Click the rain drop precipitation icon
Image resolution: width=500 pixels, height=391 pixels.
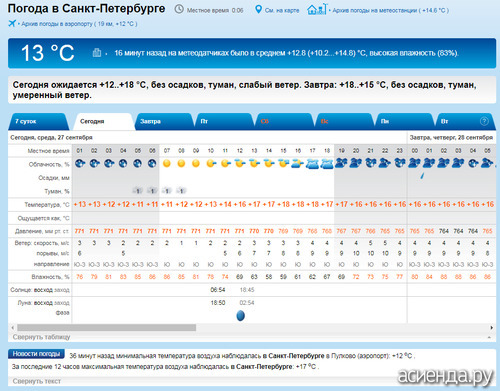(x=422, y=175)
